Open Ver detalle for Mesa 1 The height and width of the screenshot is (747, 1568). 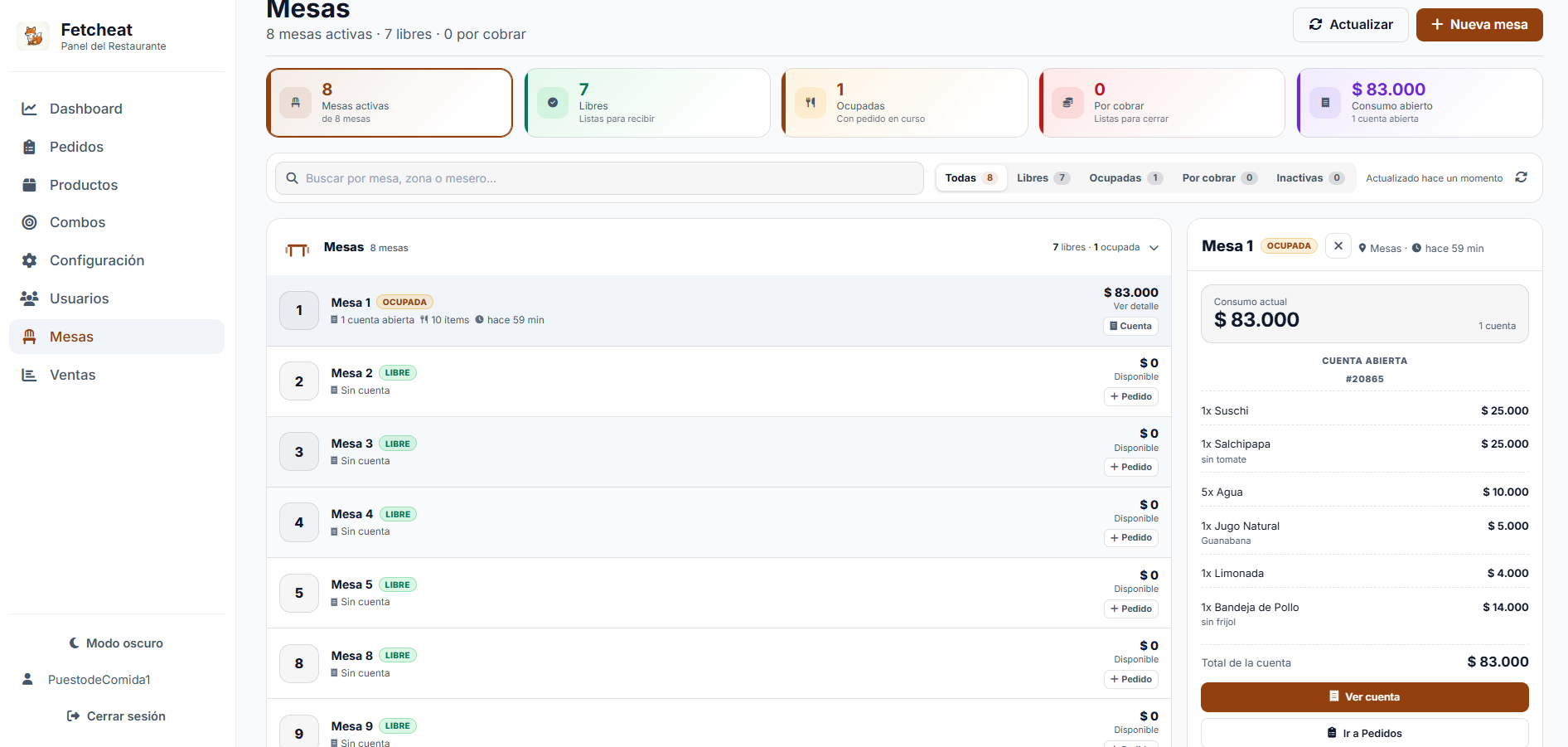pyautogui.click(x=1135, y=306)
